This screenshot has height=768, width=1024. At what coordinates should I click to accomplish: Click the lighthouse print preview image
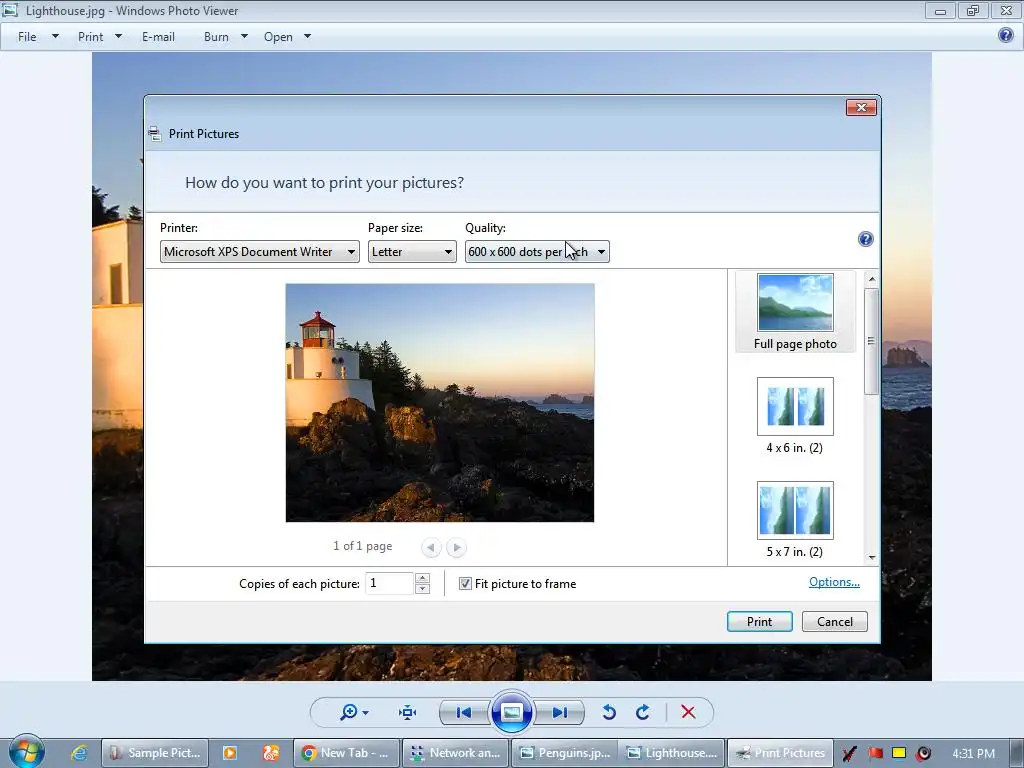tap(440, 403)
